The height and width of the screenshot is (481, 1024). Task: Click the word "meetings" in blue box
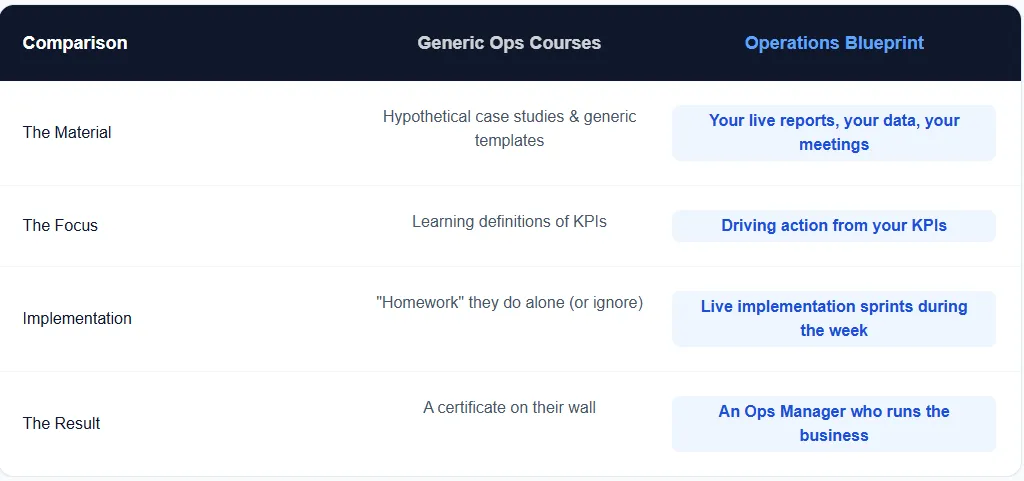834,145
